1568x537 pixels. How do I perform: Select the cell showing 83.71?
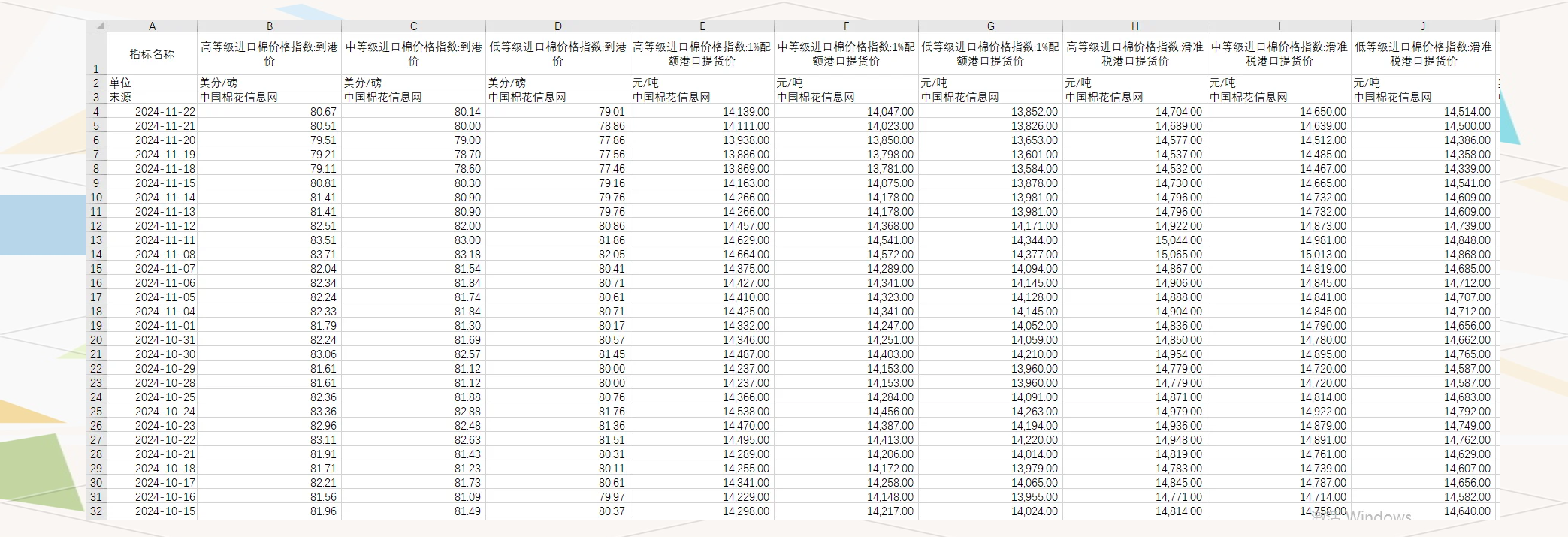pos(269,255)
